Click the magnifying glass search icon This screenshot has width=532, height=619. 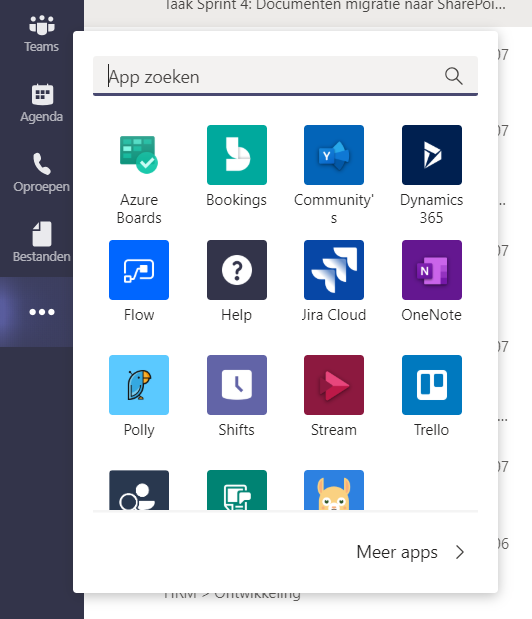pyautogui.click(x=453, y=76)
